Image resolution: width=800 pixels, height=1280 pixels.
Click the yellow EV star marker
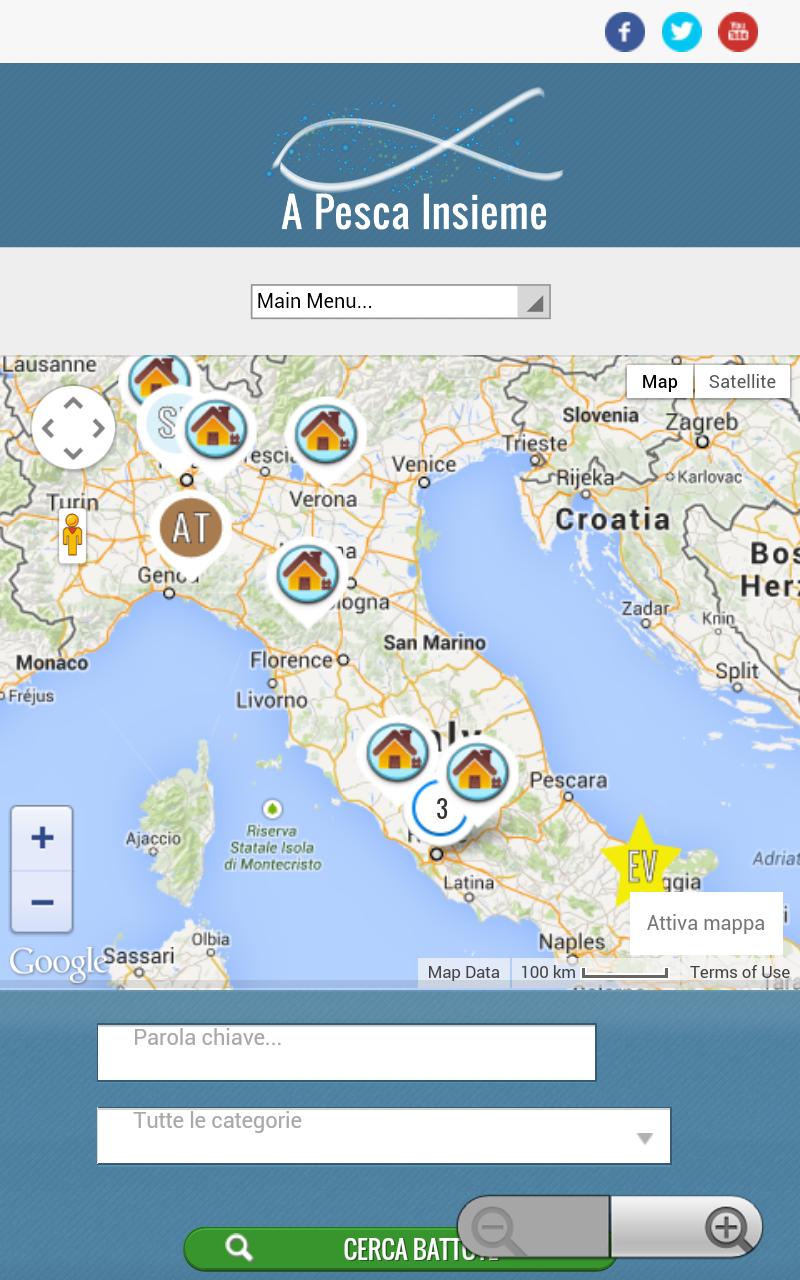click(640, 864)
